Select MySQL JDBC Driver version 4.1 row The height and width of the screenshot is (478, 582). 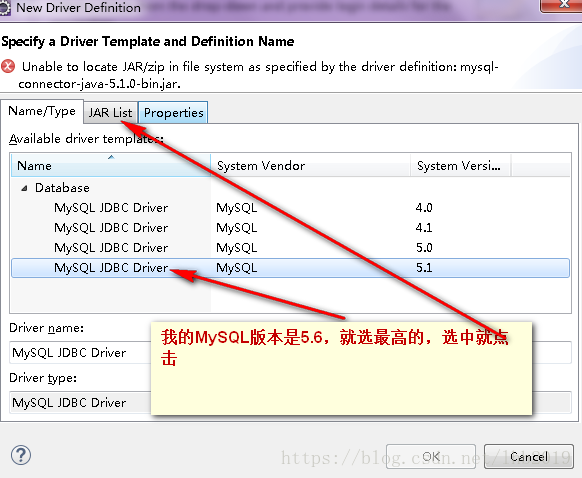290,227
